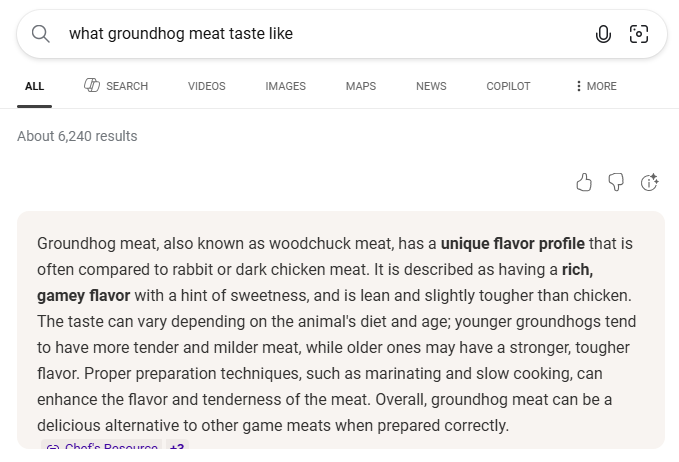The height and width of the screenshot is (462, 679).
Task: Click the search query input field
Action: [320, 34]
